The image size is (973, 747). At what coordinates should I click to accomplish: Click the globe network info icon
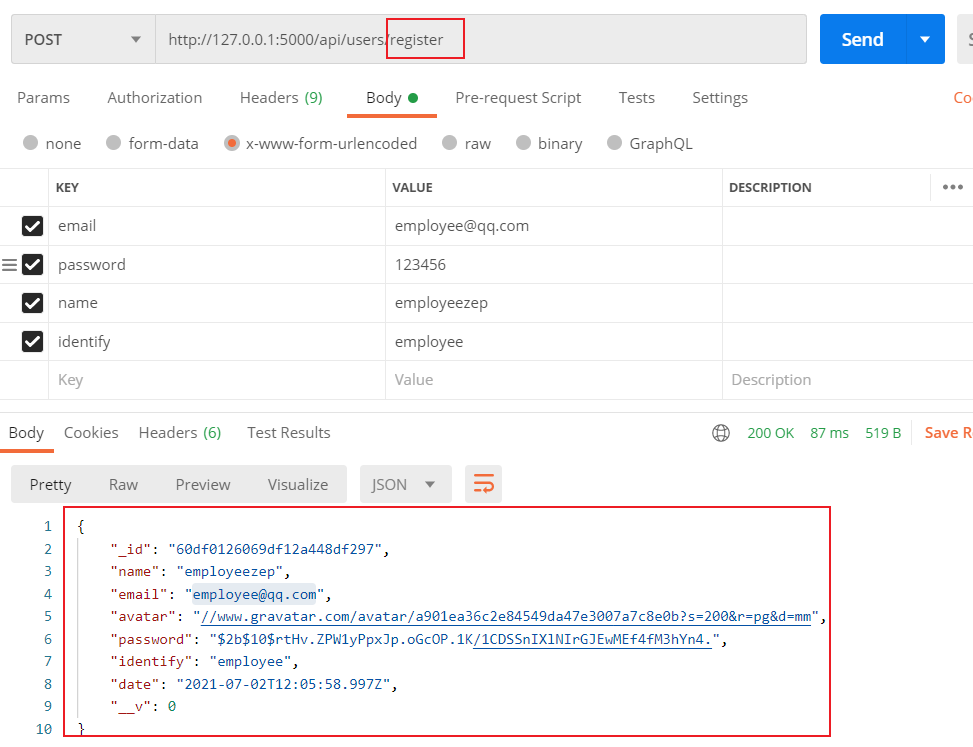[x=720, y=433]
